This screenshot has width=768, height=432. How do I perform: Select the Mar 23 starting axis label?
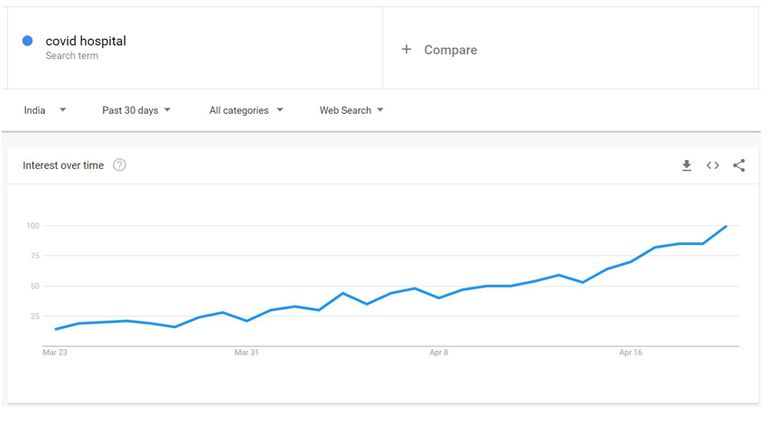[55, 352]
